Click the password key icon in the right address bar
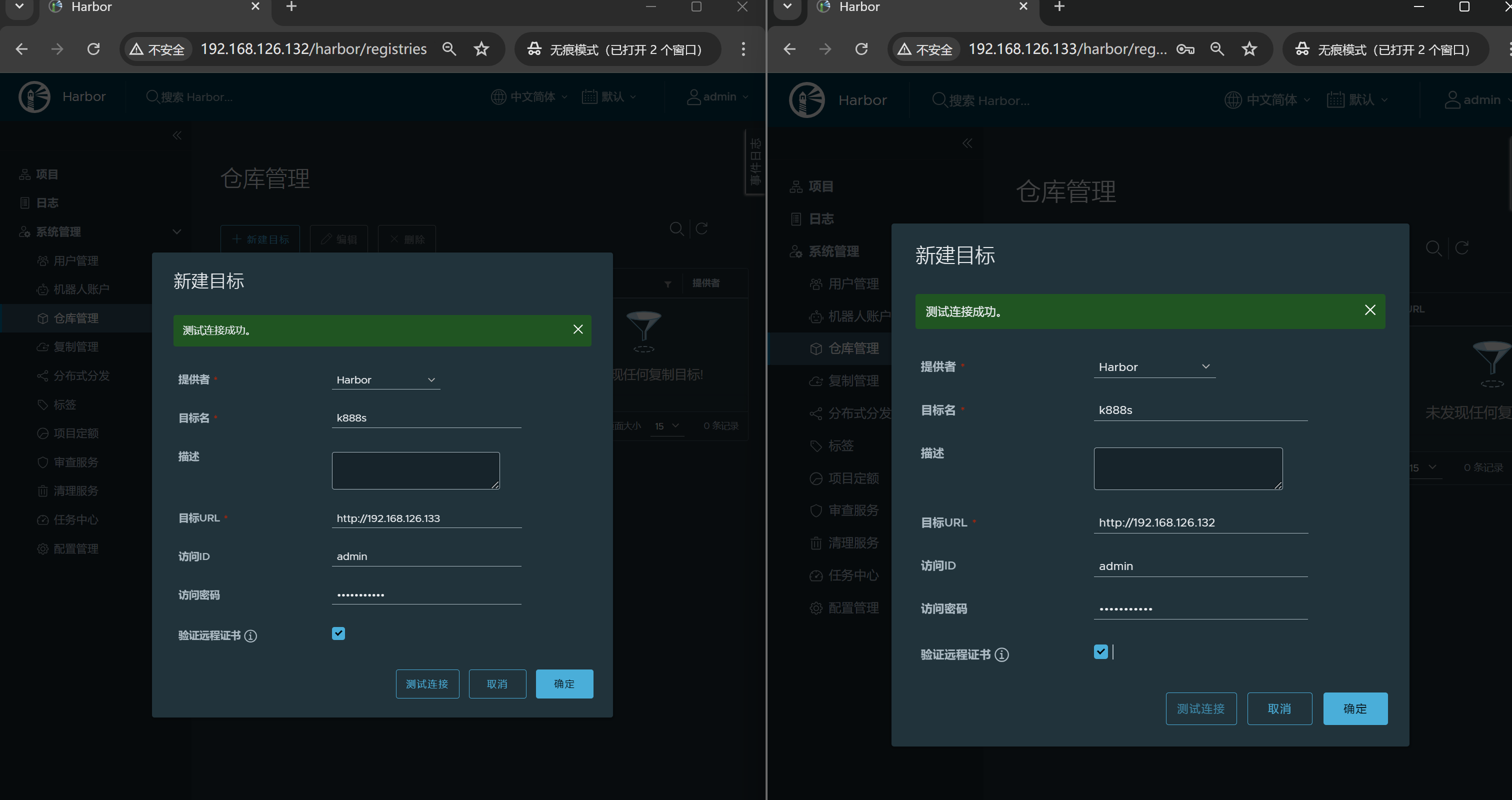The height and width of the screenshot is (800, 1512). [1185, 49]
